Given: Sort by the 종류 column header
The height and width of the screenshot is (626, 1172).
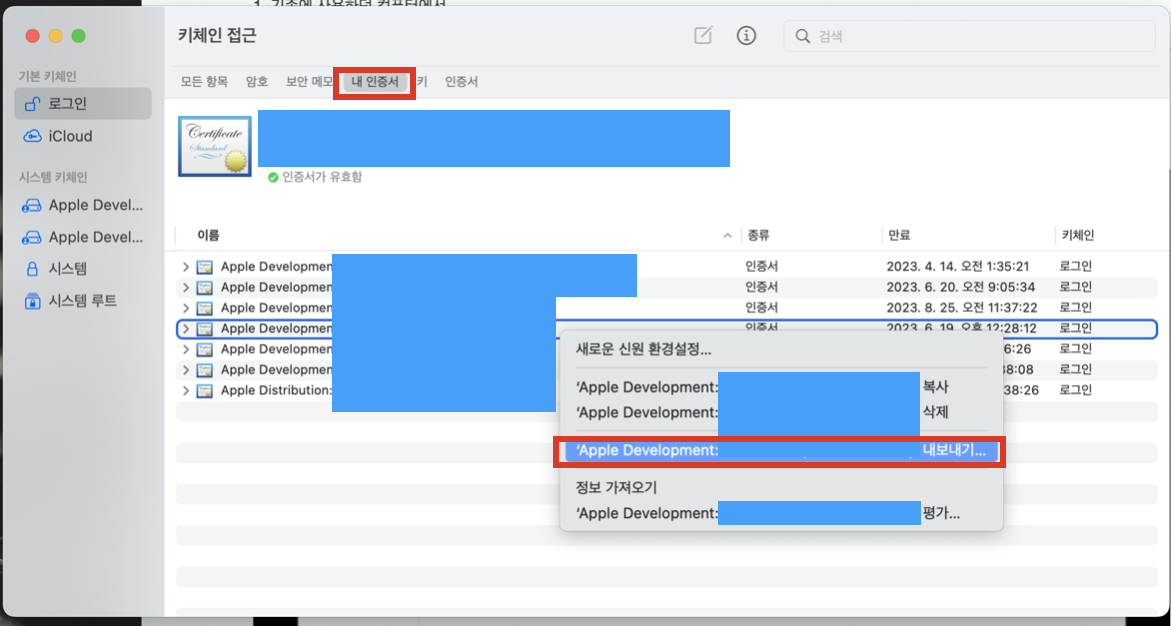Looking at the screenshot, I should coord(759,235).
